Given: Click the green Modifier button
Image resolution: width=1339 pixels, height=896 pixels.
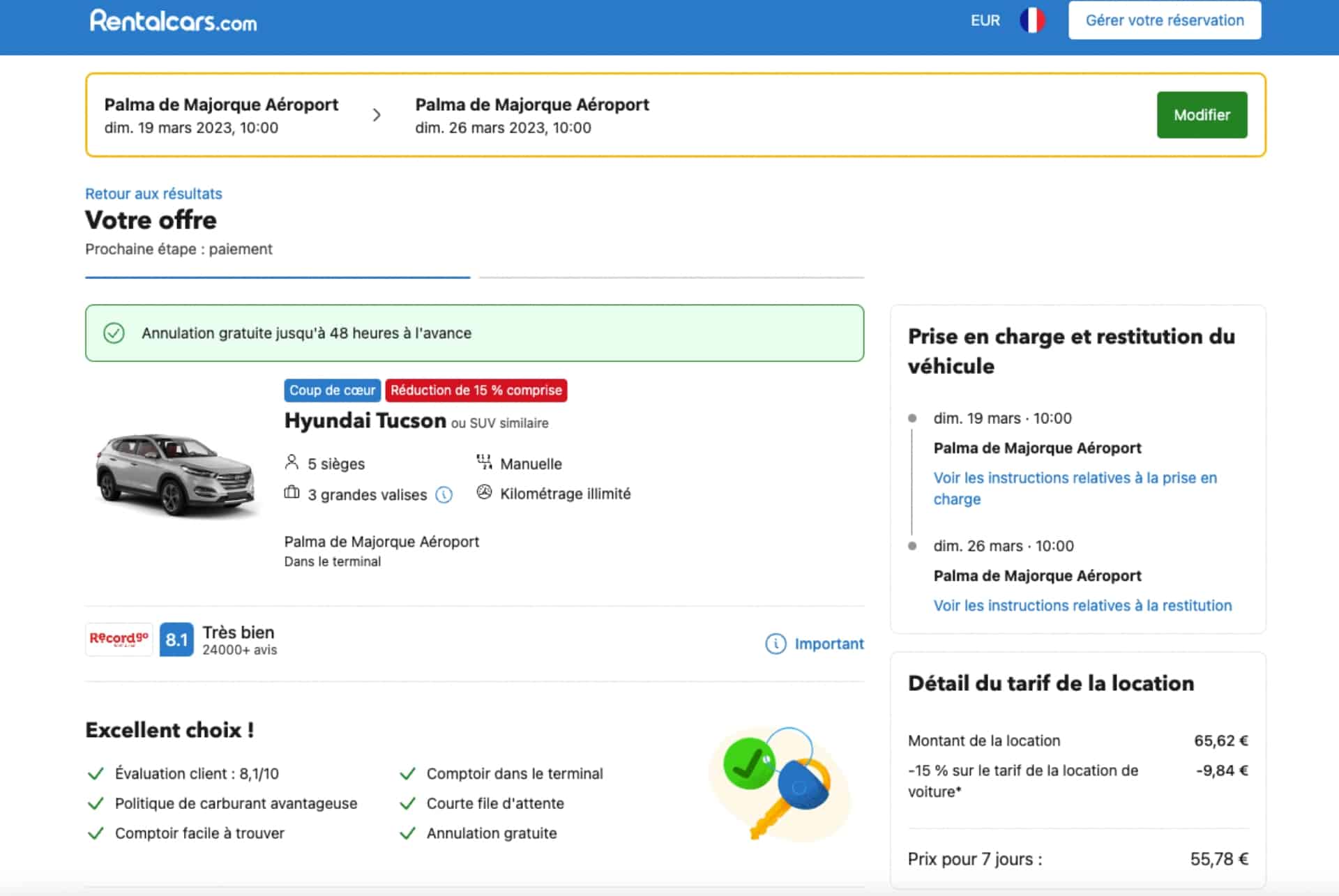Looking at the screenshot, I should 1202,114.
